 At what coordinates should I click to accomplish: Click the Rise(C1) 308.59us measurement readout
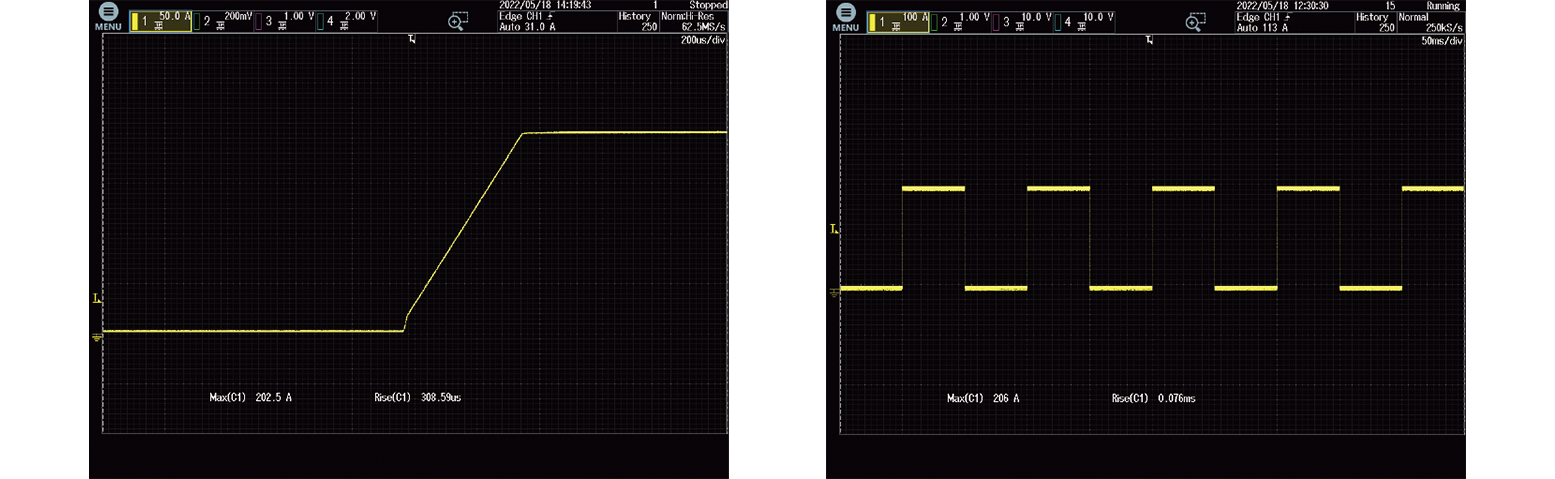(411, 398)
